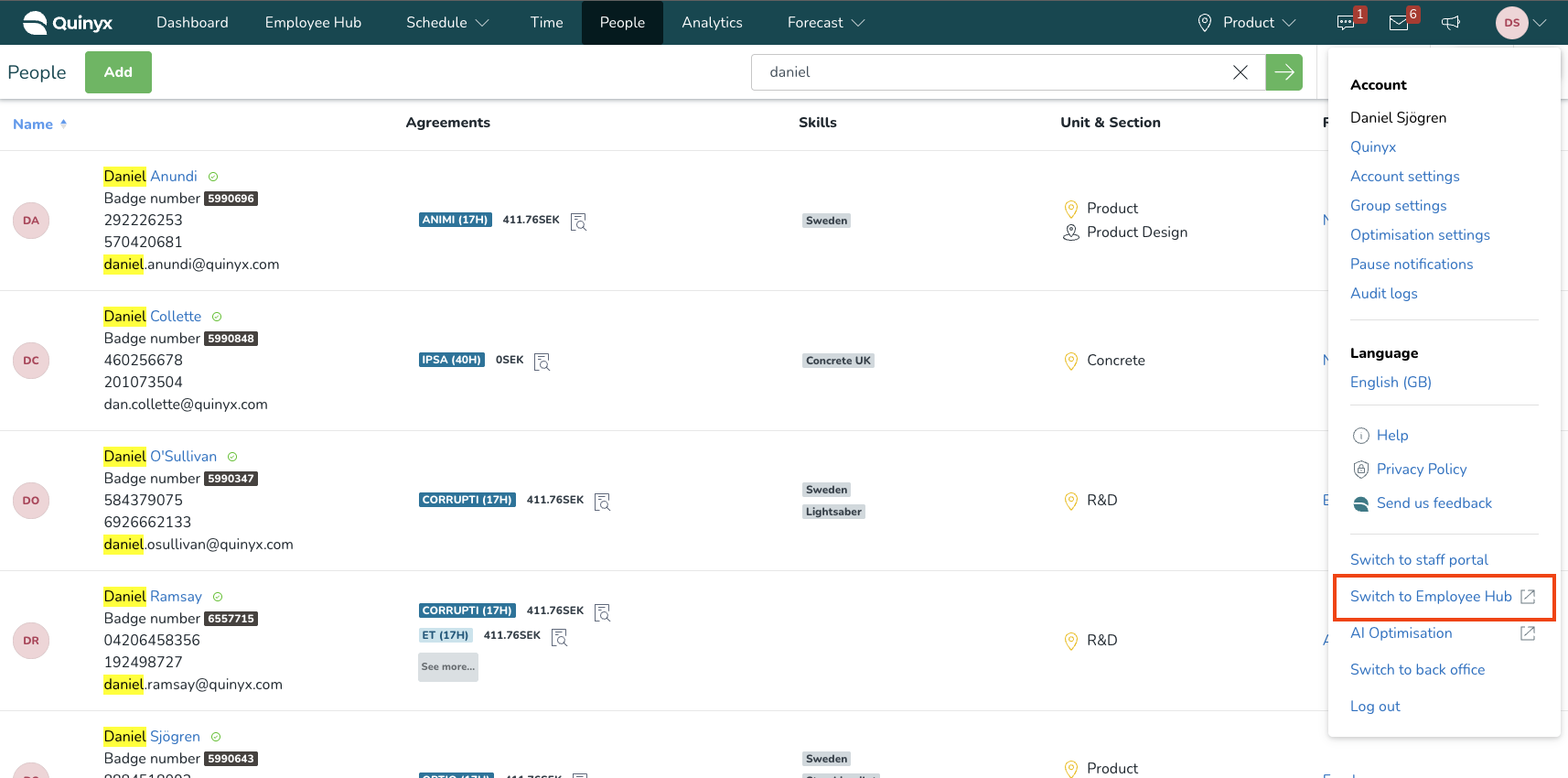This screenshot has height=778, width=1568.
Task: Open Group settings
Action: click(x=1399, y=206)
